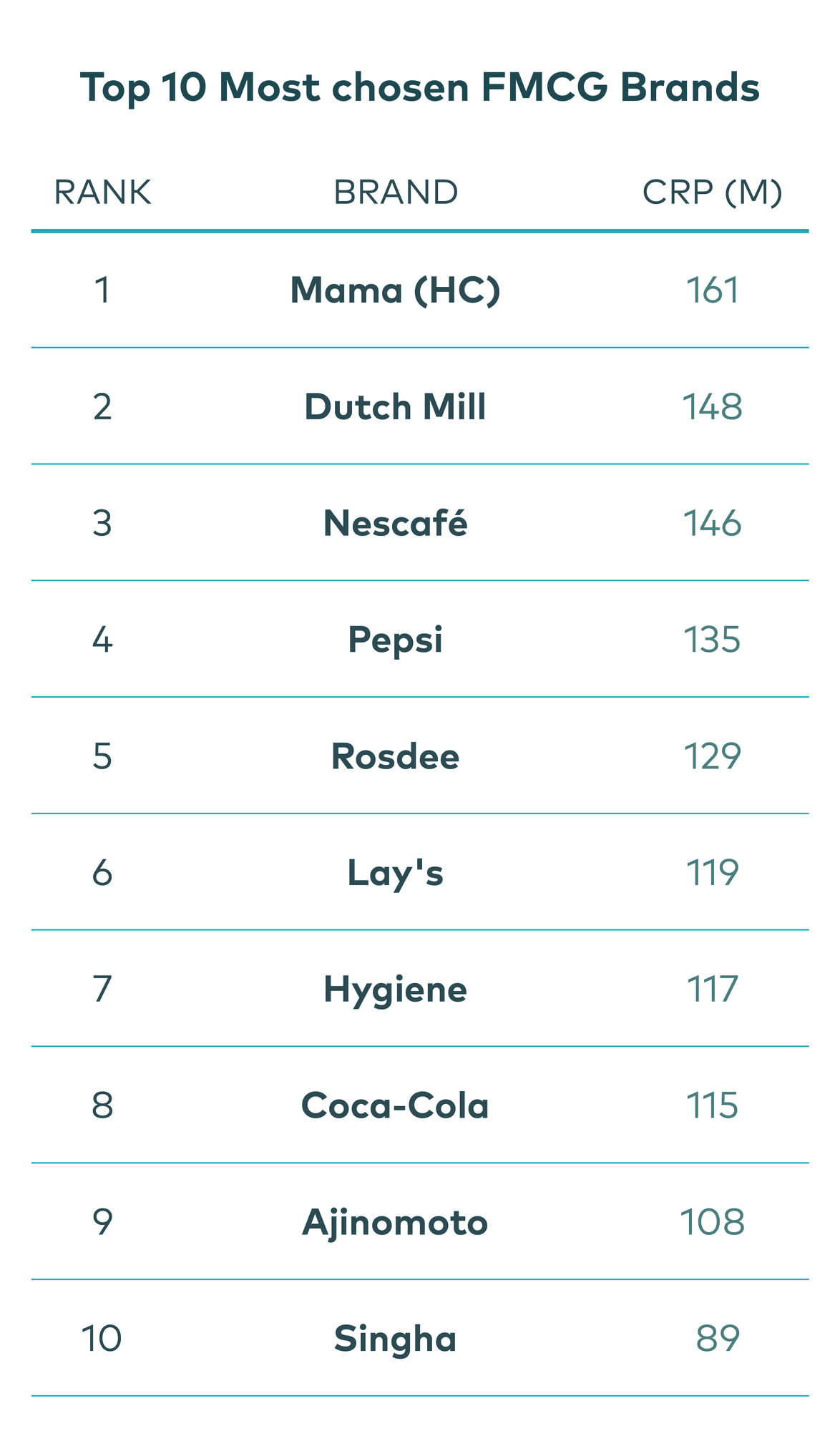
Task: Select the CRP (M) column header
Action: (x=712, y=192)
